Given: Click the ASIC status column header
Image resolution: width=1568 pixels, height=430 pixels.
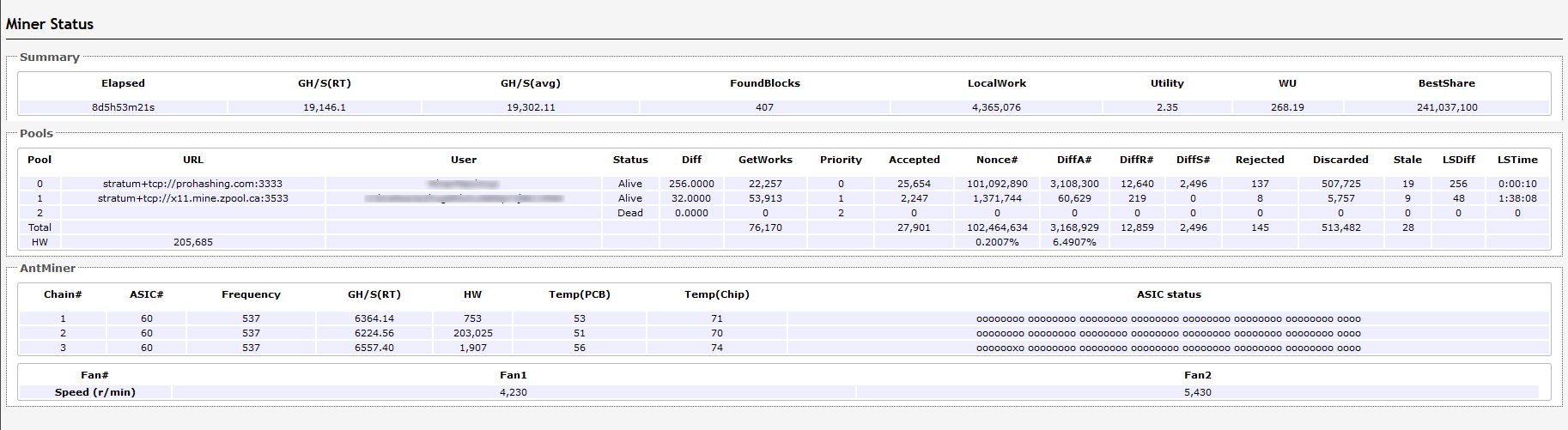Looking at the screenshot, I should (x=1169, y=294).
